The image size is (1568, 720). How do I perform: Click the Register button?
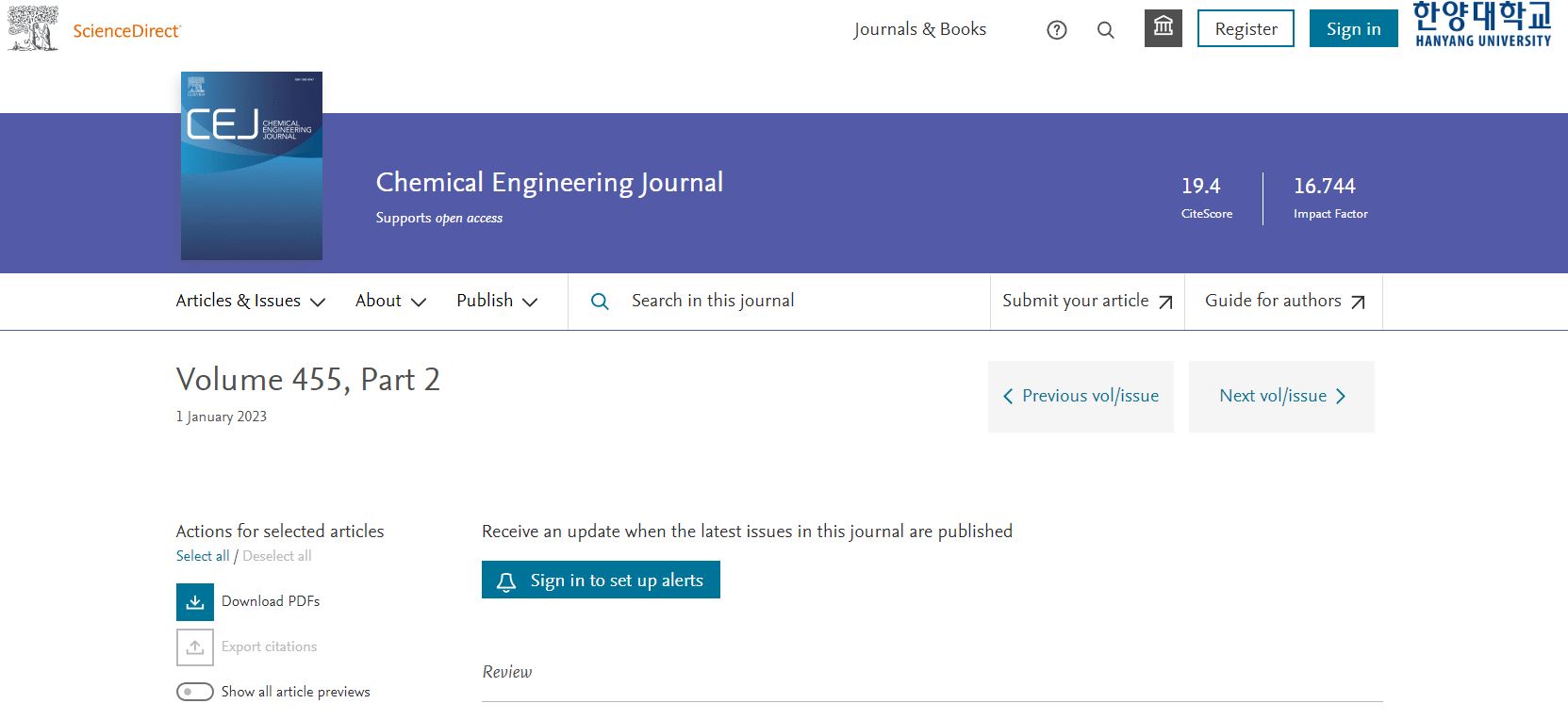pyautogui.click(x=1246, y=29)
